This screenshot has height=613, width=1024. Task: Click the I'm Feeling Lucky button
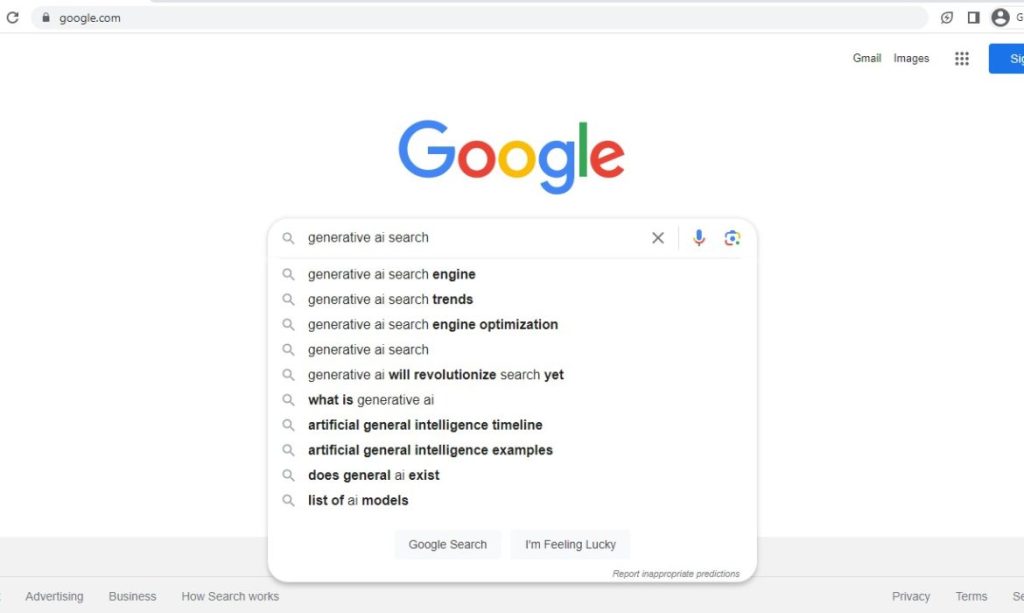click(x=570, y=545)
